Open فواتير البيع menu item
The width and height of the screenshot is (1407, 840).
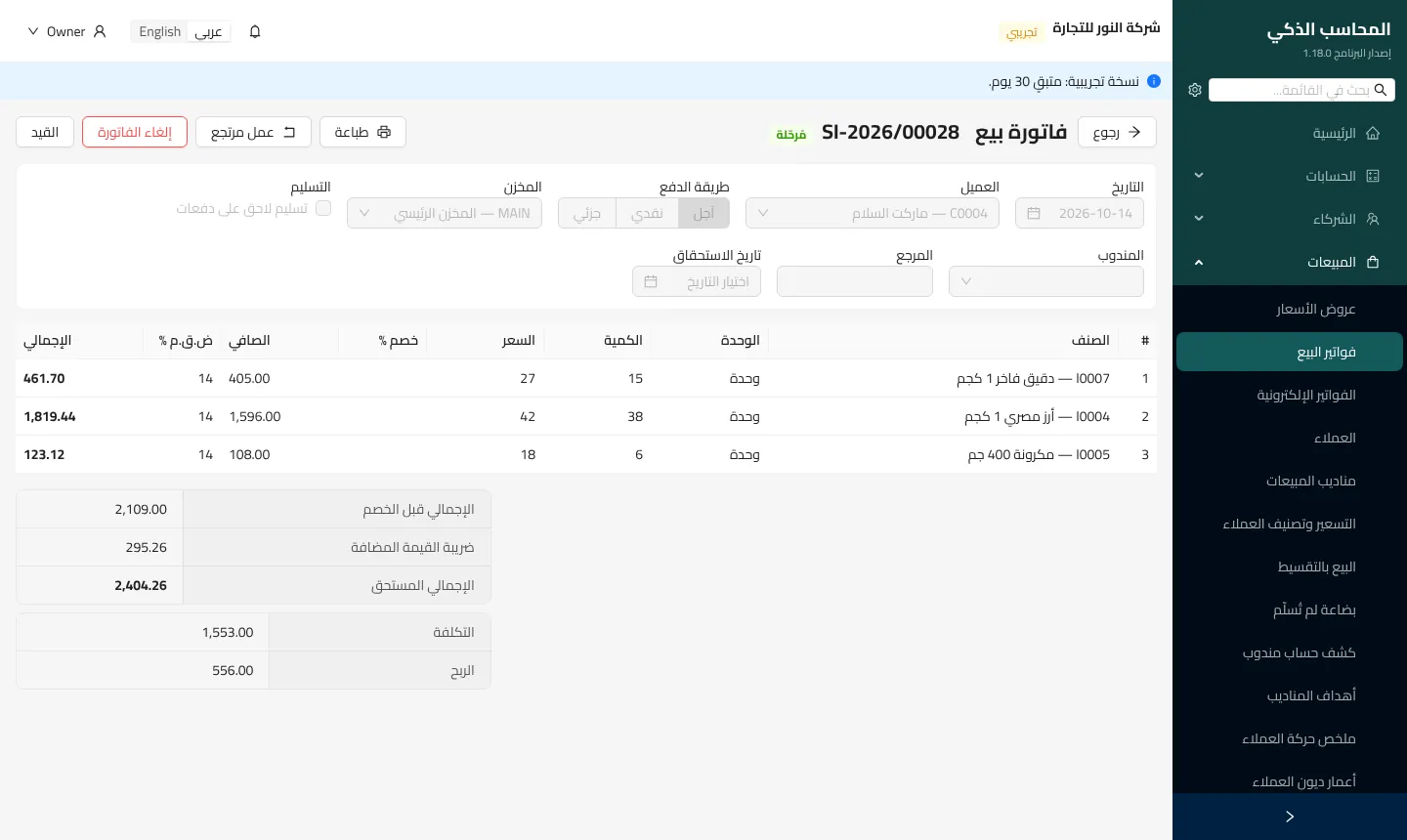tap(1290, 352)
